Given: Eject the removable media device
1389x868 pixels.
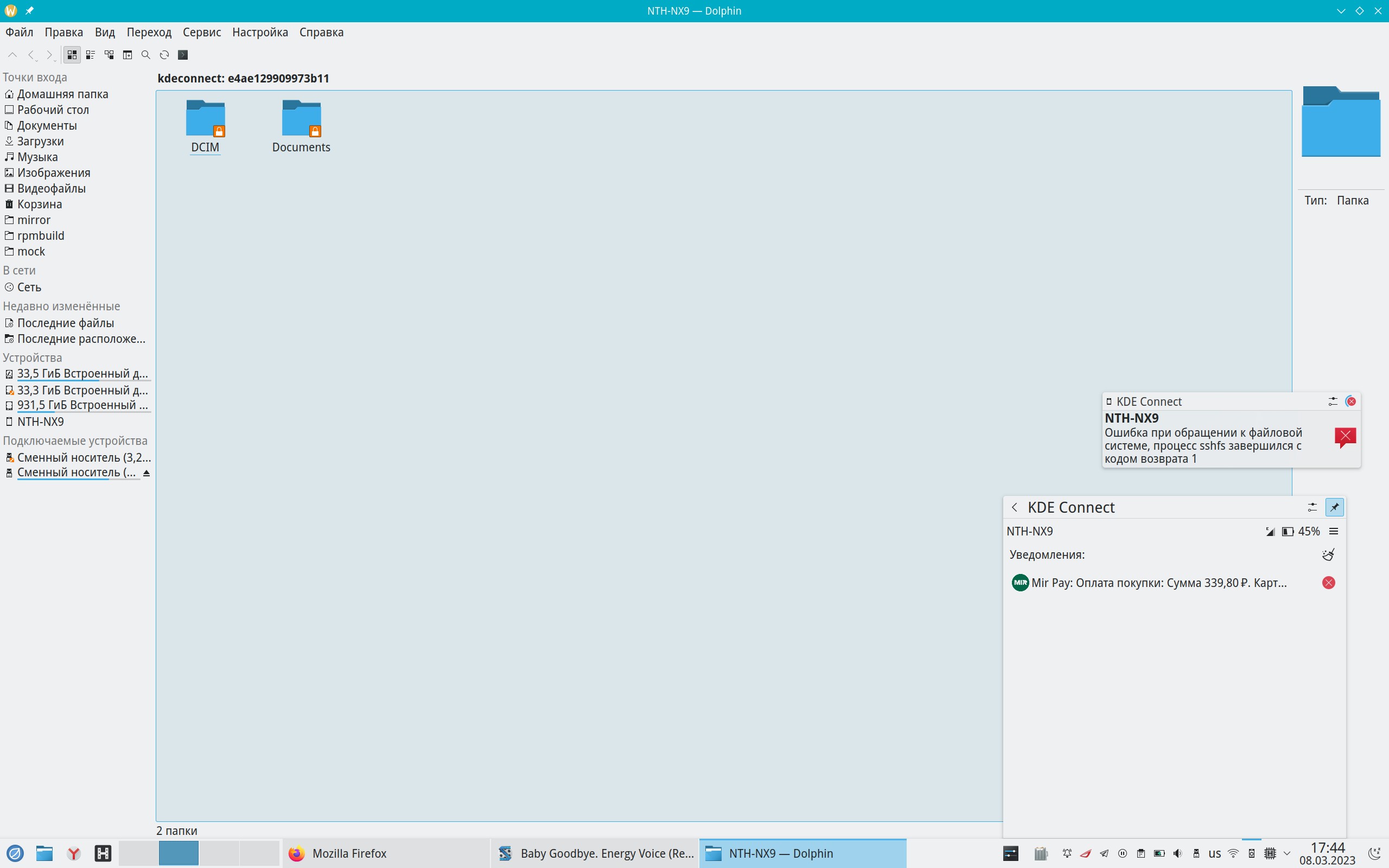Looking at the screenshot, I should [146, 473].
